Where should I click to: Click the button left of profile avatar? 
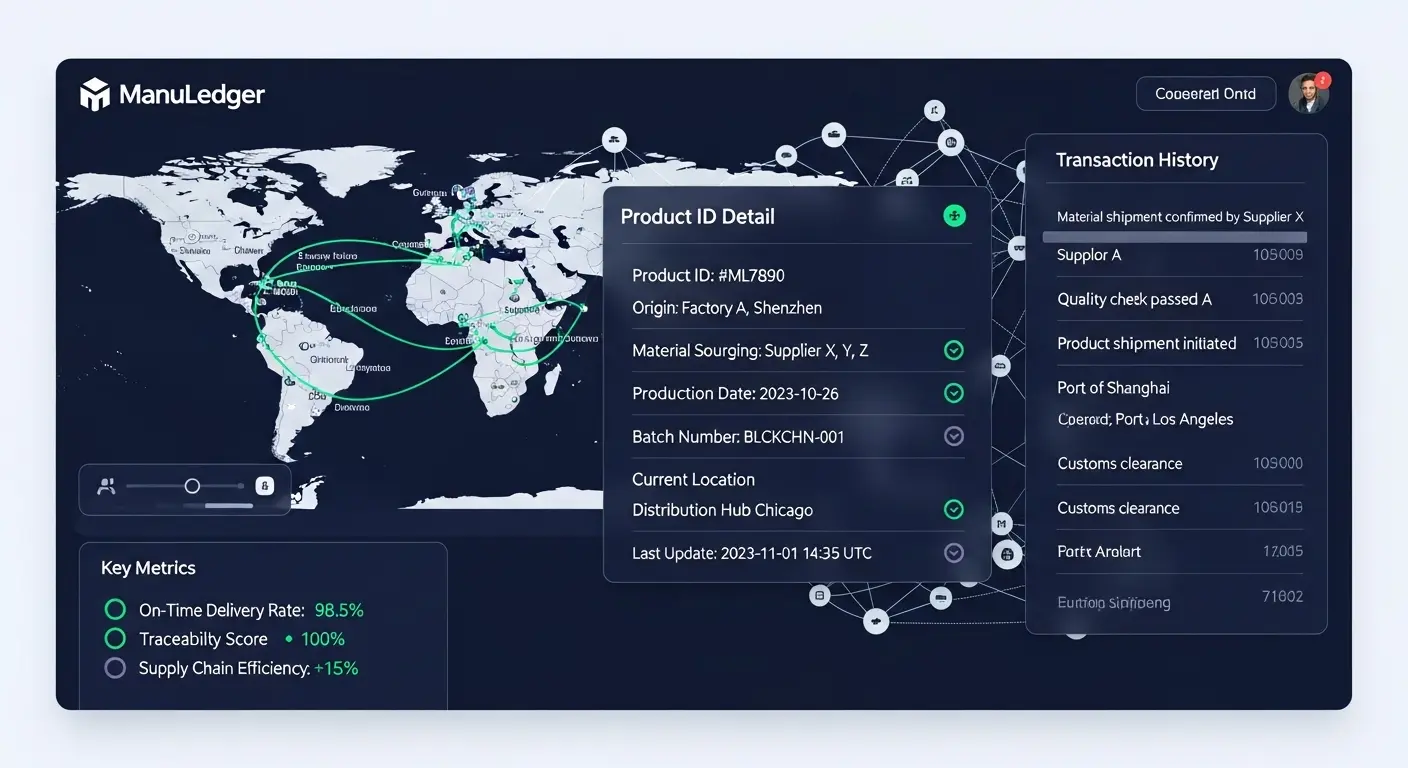click(x=1206, y=94)
